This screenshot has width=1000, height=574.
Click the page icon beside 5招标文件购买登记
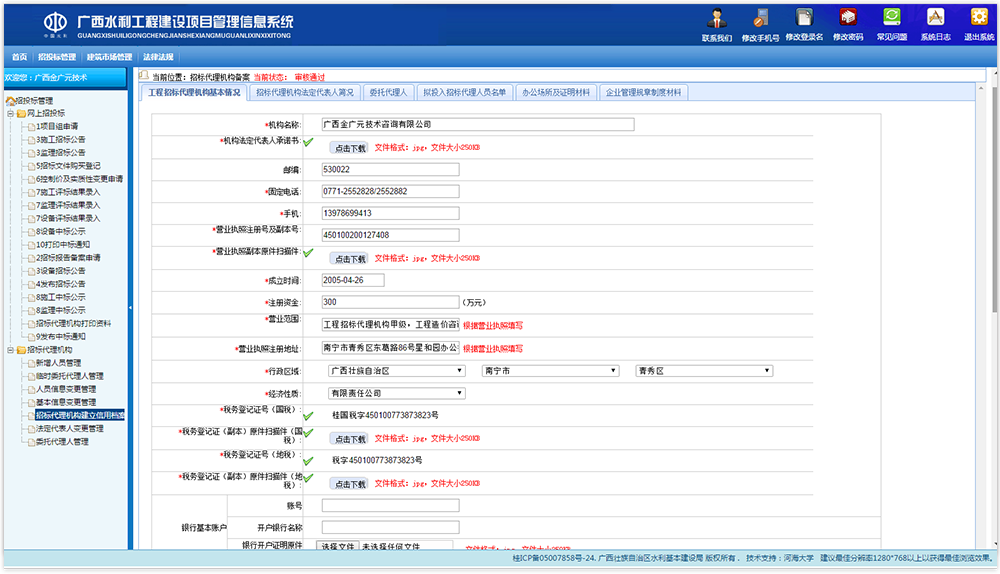31,166
